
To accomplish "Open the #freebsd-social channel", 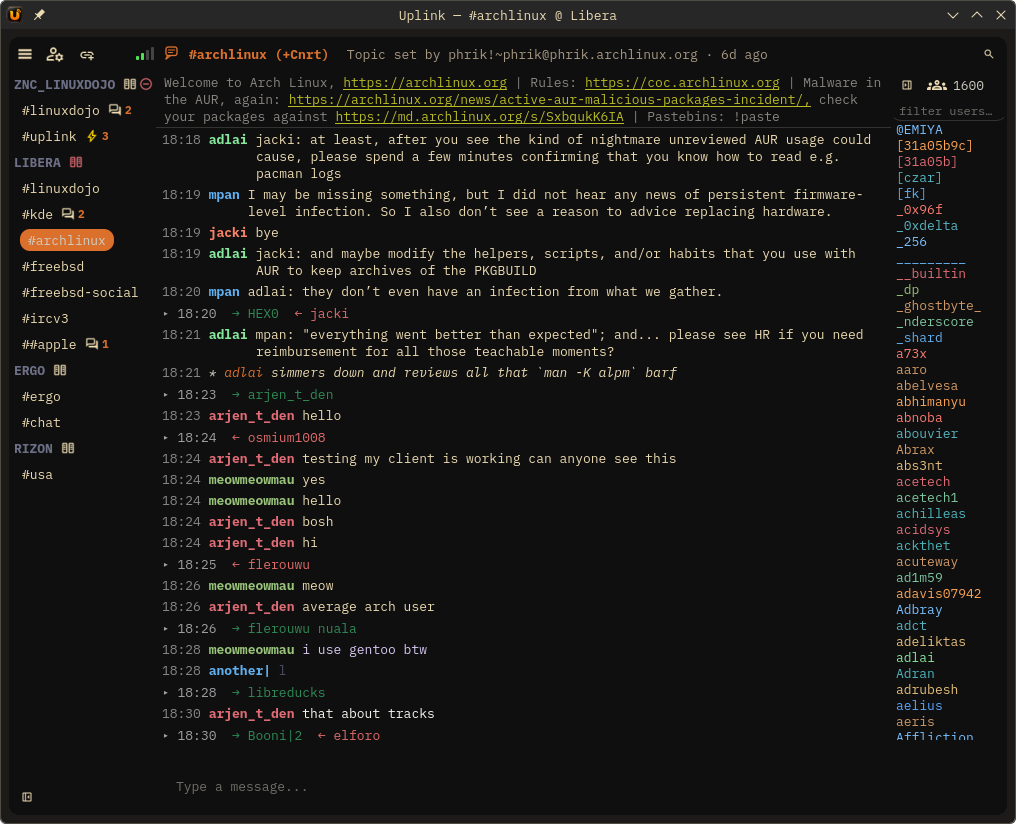I will [x=80, y=292].
